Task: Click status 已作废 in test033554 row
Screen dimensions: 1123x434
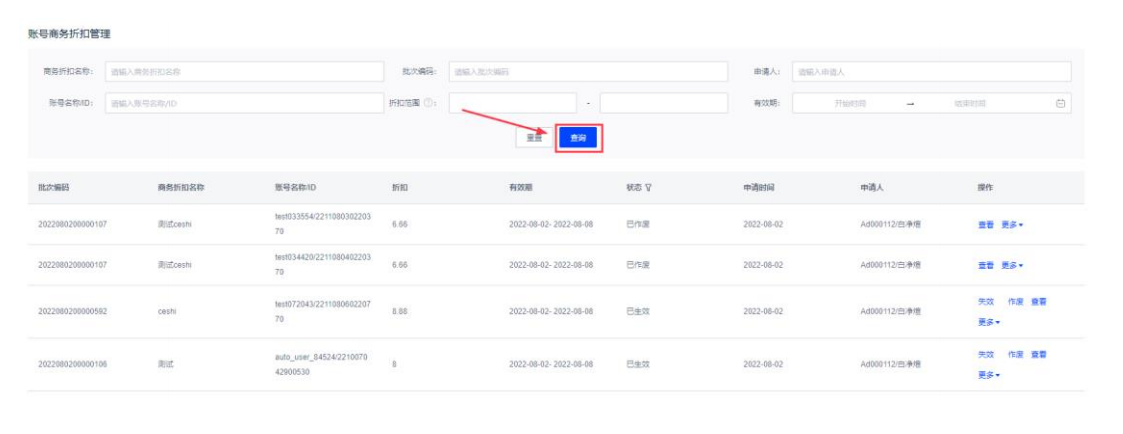Action: (638, 225)
